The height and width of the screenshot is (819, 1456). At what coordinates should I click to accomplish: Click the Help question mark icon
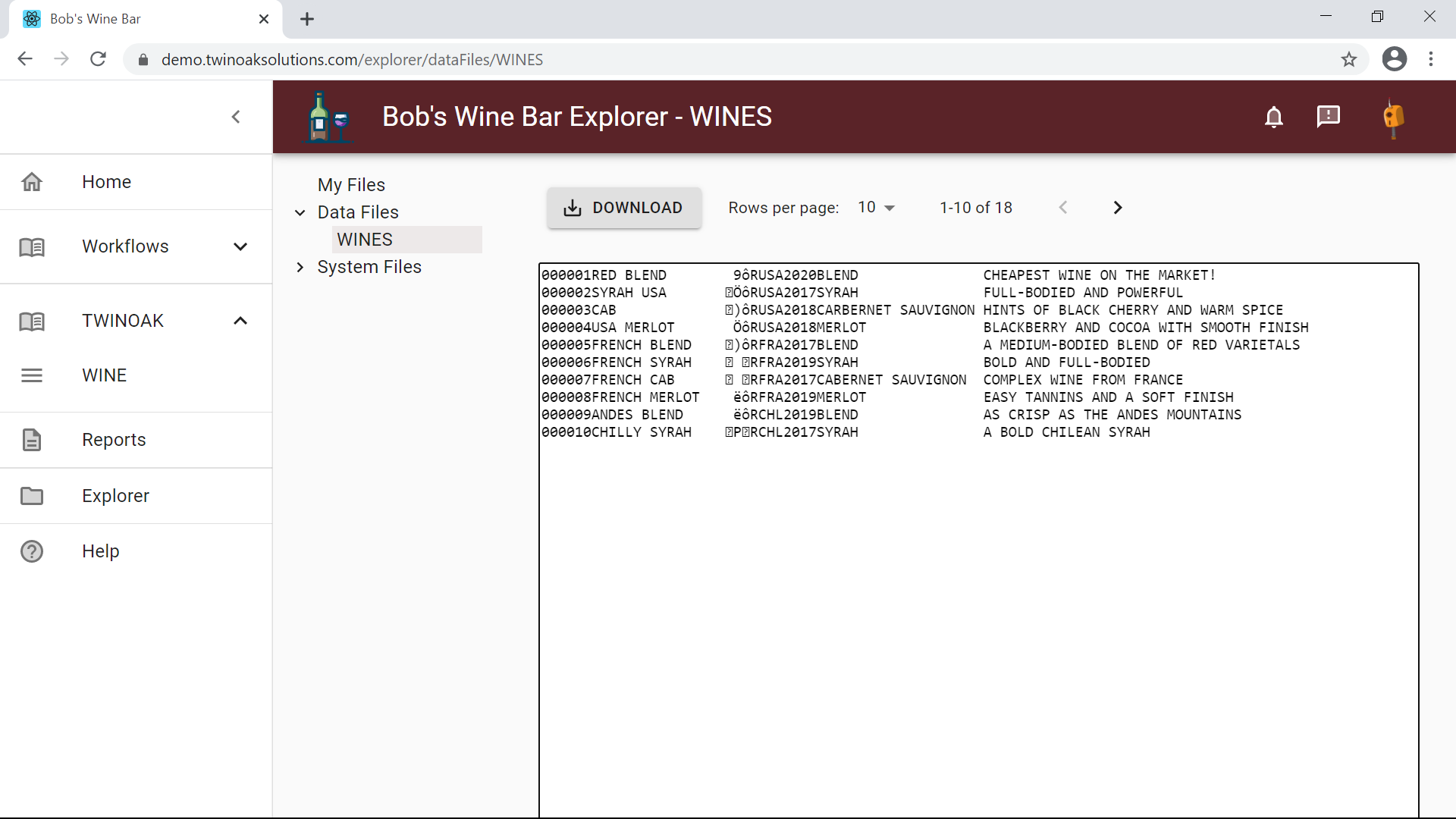32,551
